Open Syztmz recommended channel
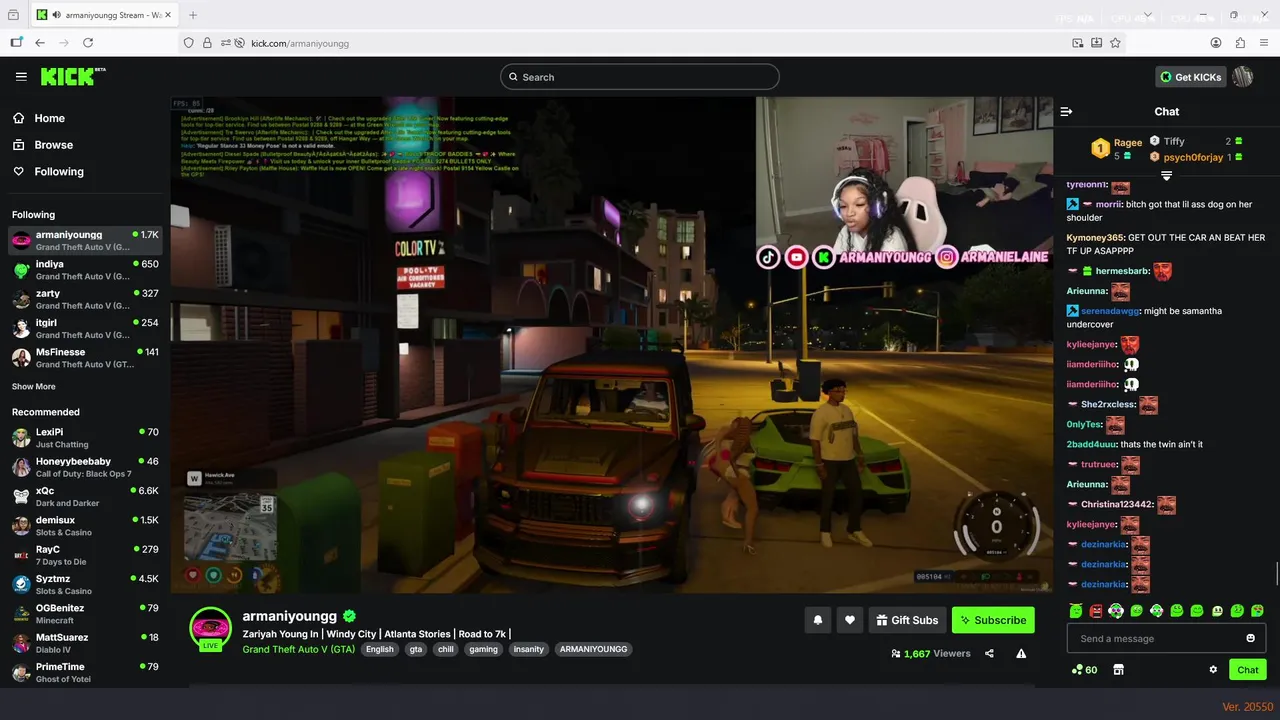 pos(85,584)
